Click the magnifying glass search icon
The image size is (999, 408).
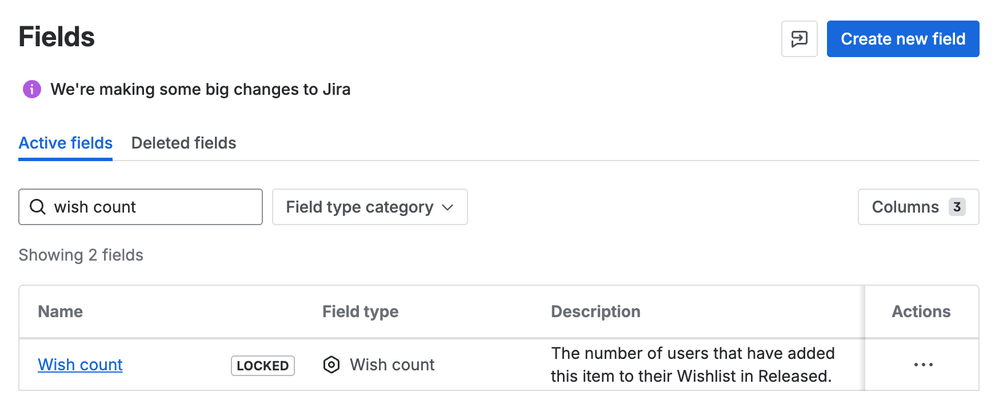pos(38,207)
